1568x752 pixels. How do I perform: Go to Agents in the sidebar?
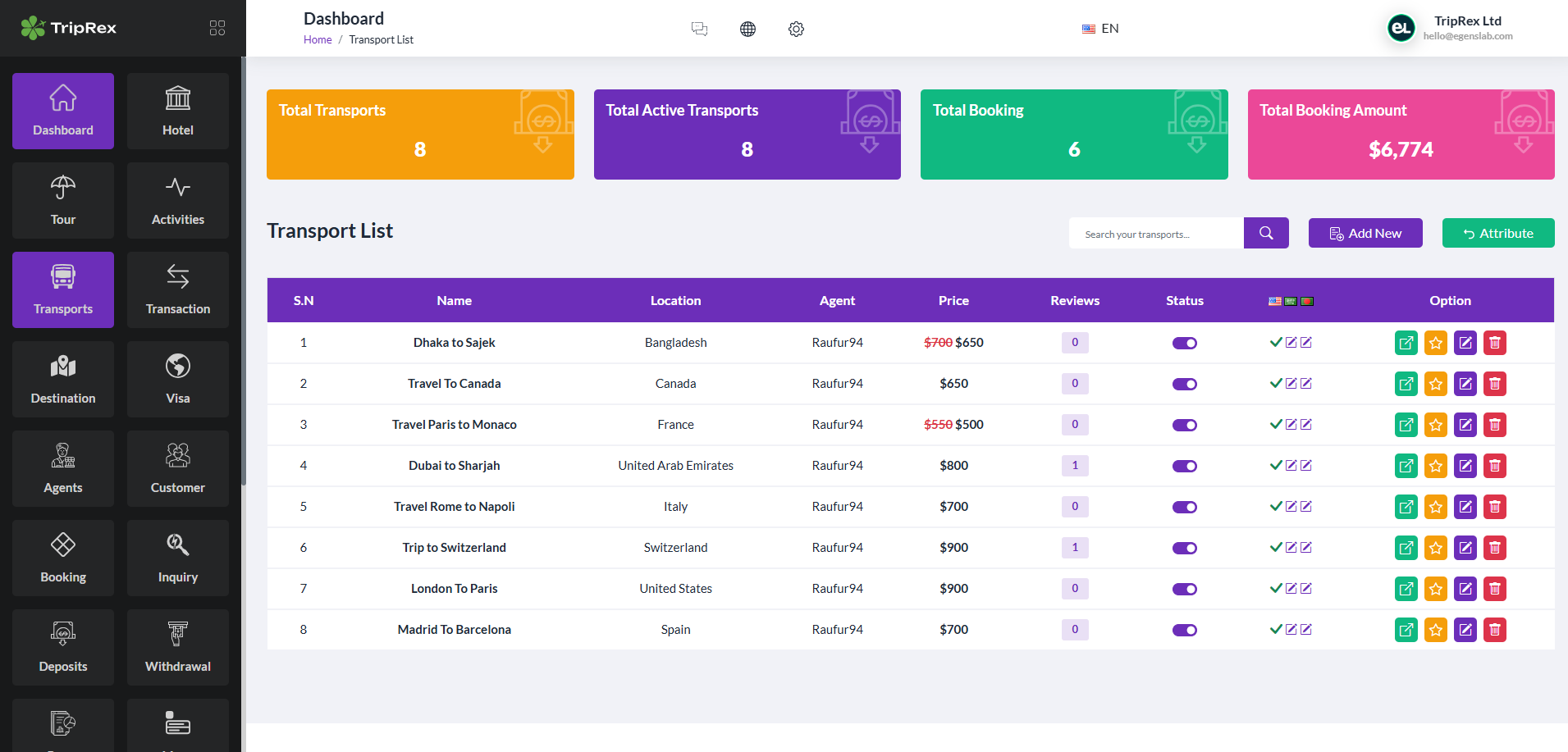click(63, 468)
